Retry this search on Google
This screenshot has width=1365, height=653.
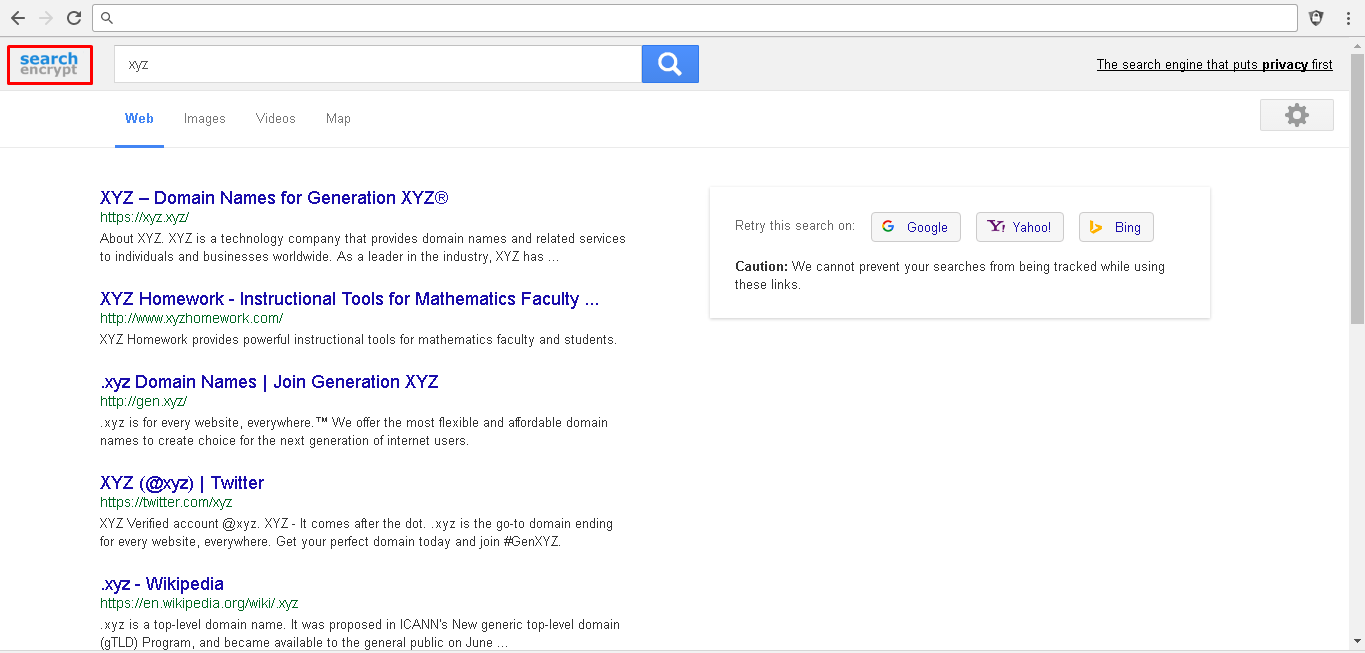[916, 227]
